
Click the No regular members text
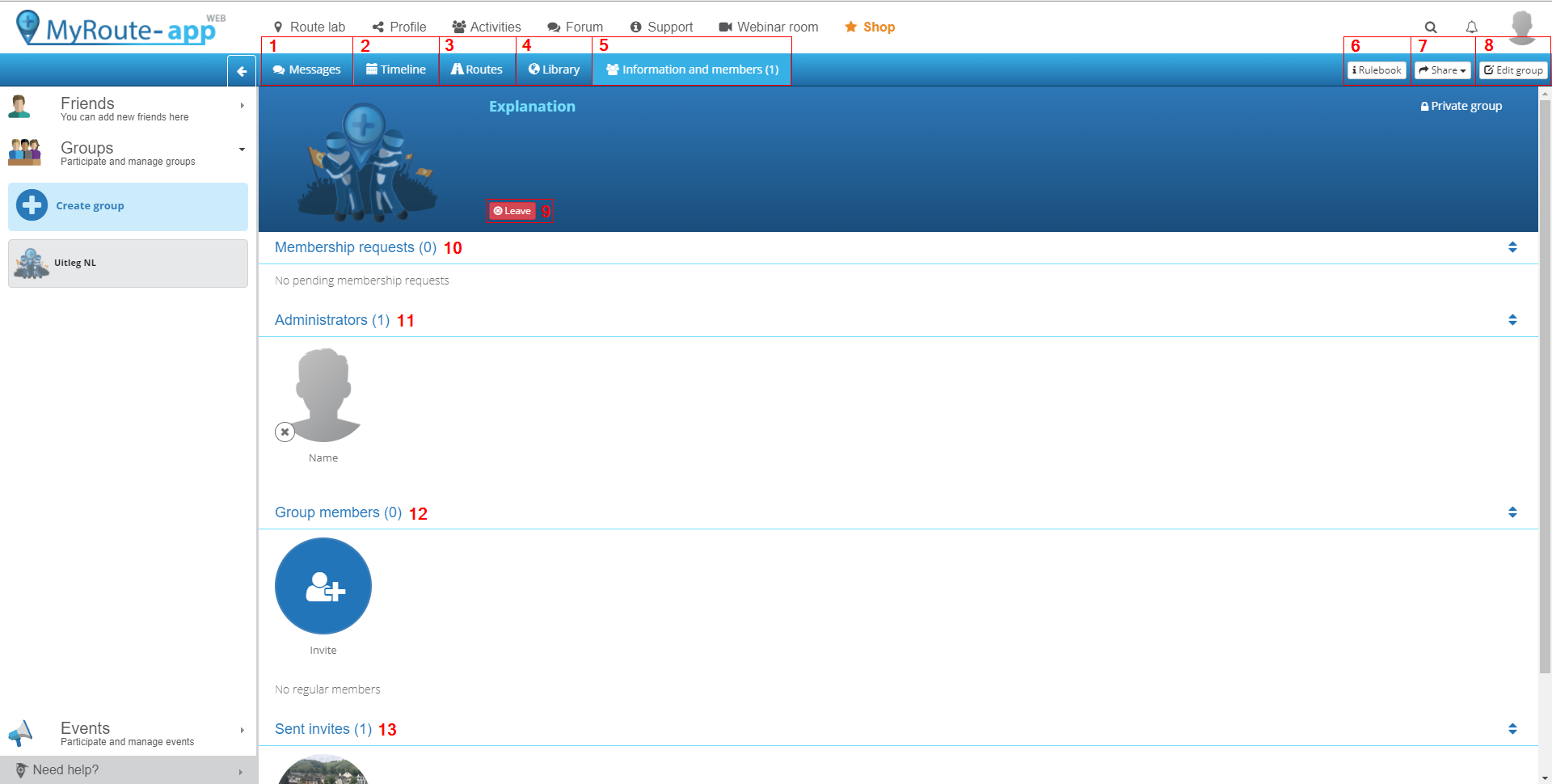(327, 689)
